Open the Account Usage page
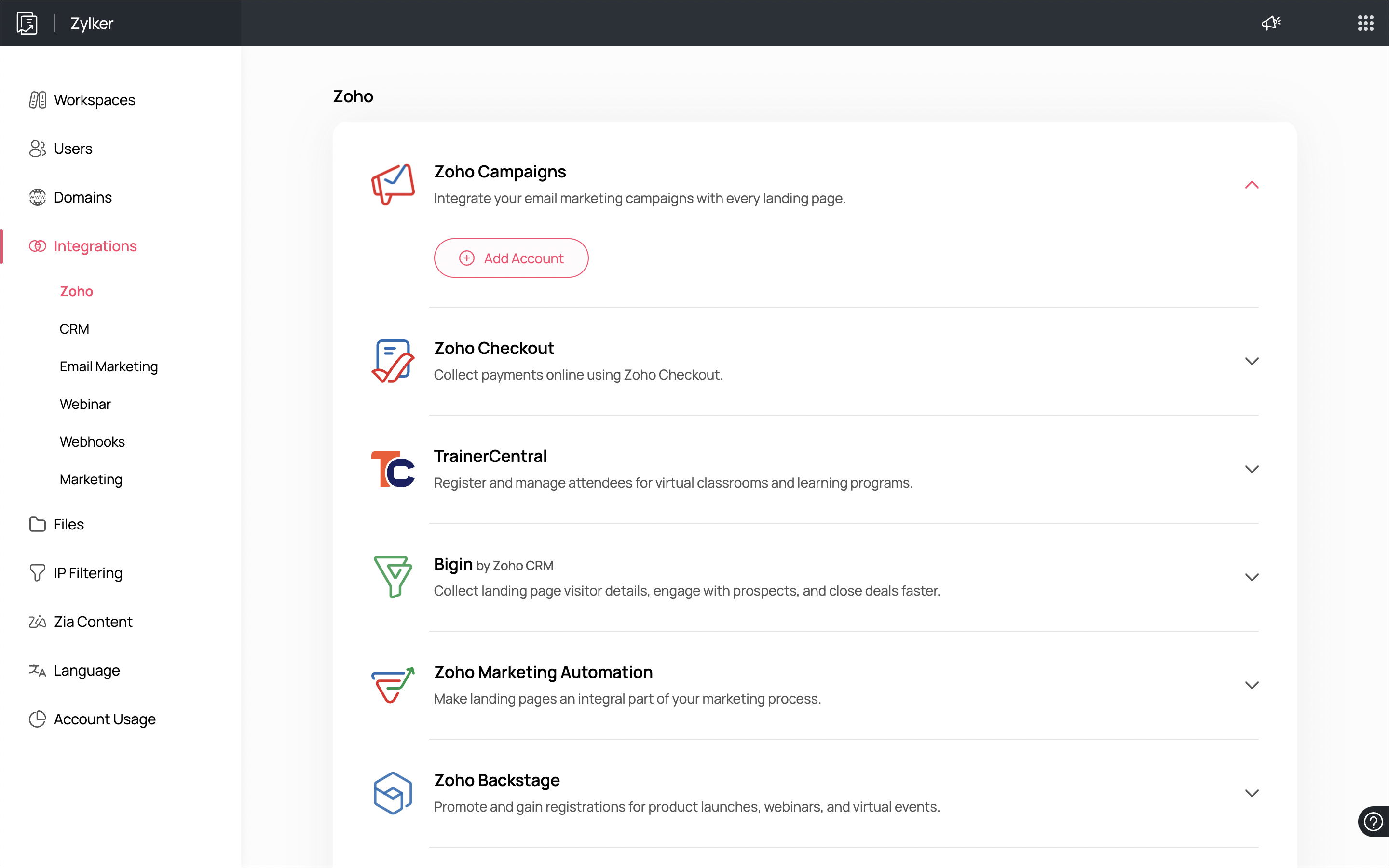This screenshot has width=1389, height=868. click(x=105, y=719)
